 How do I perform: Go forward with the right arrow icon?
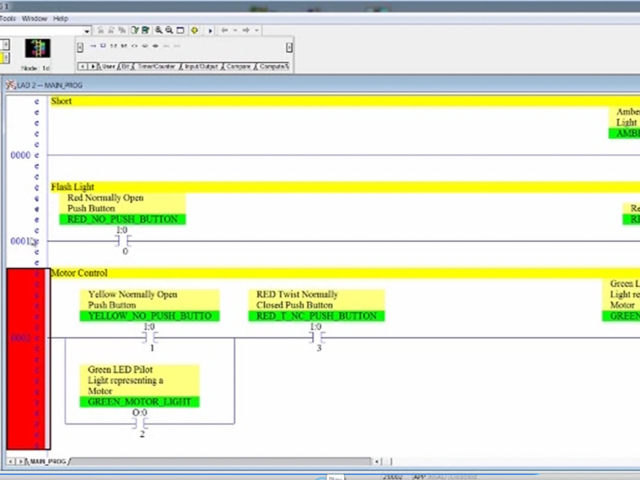[246, 30]
